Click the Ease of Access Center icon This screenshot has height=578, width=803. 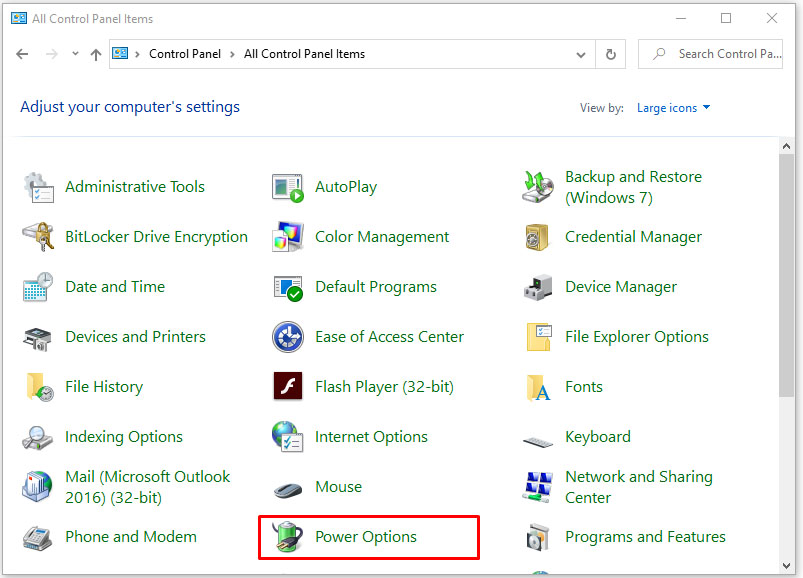(288, 337)
